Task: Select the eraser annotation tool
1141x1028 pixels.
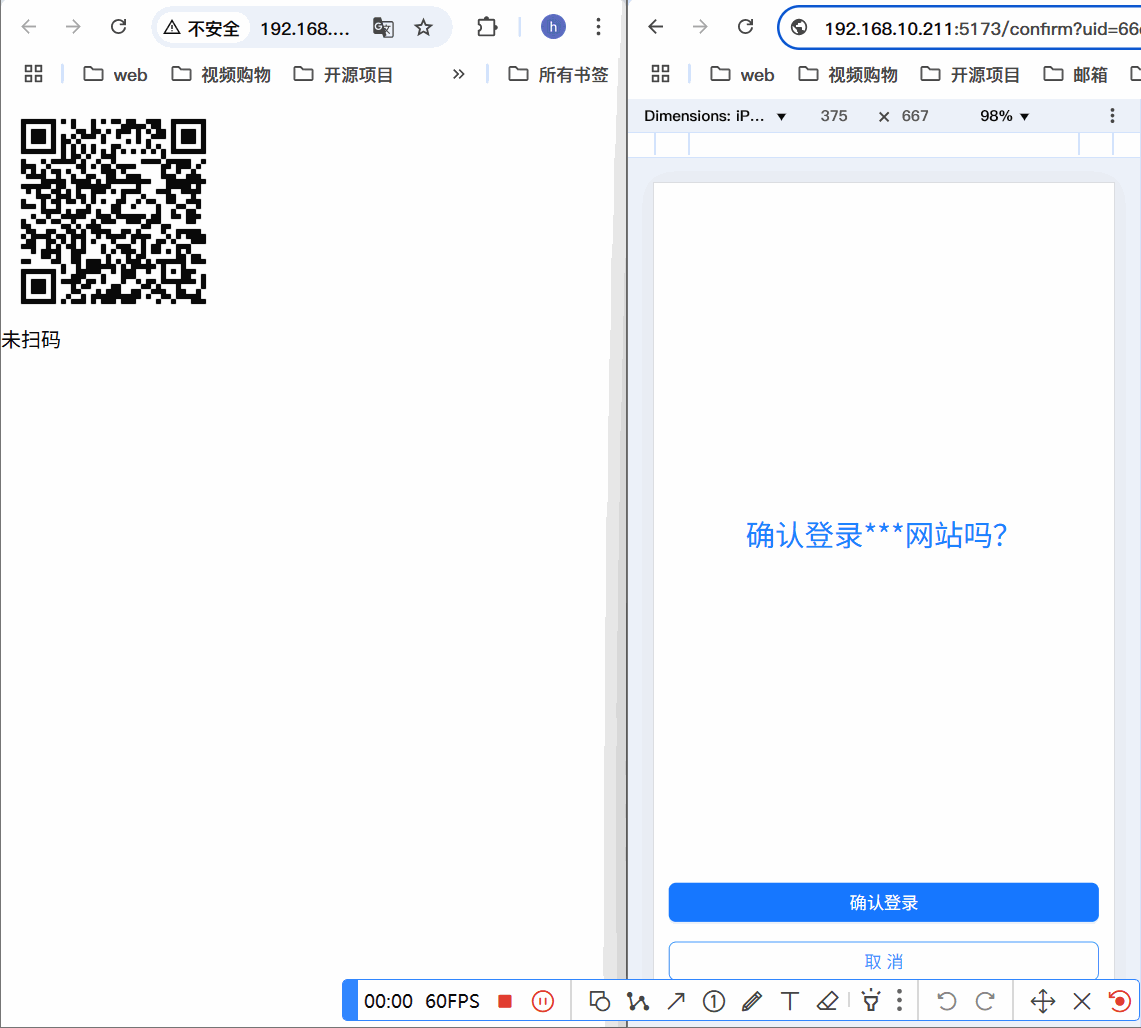Action: (829, 1000)
